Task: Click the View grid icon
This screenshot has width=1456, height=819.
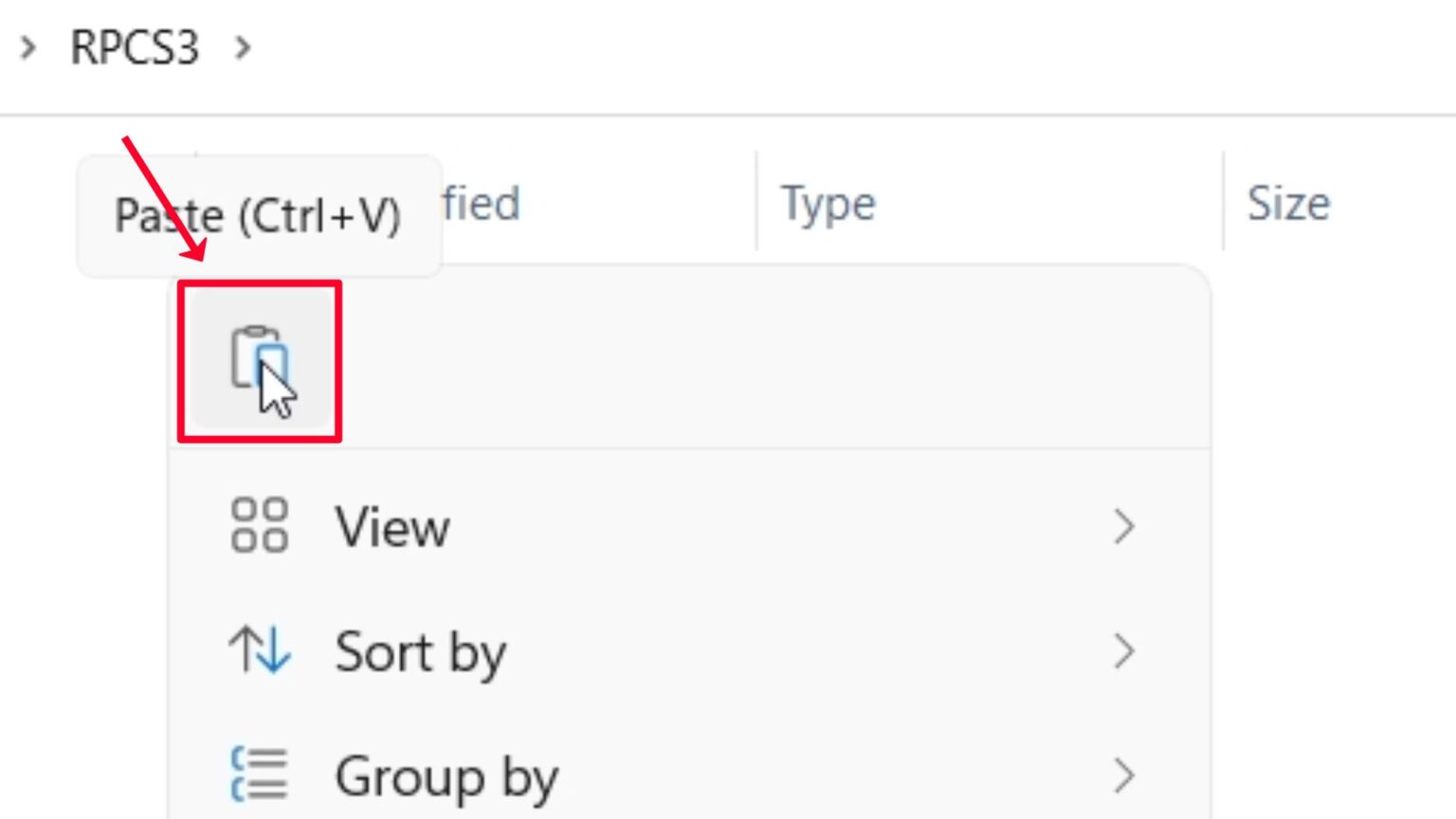Action: pyautogui.click(x=259, y=525)
